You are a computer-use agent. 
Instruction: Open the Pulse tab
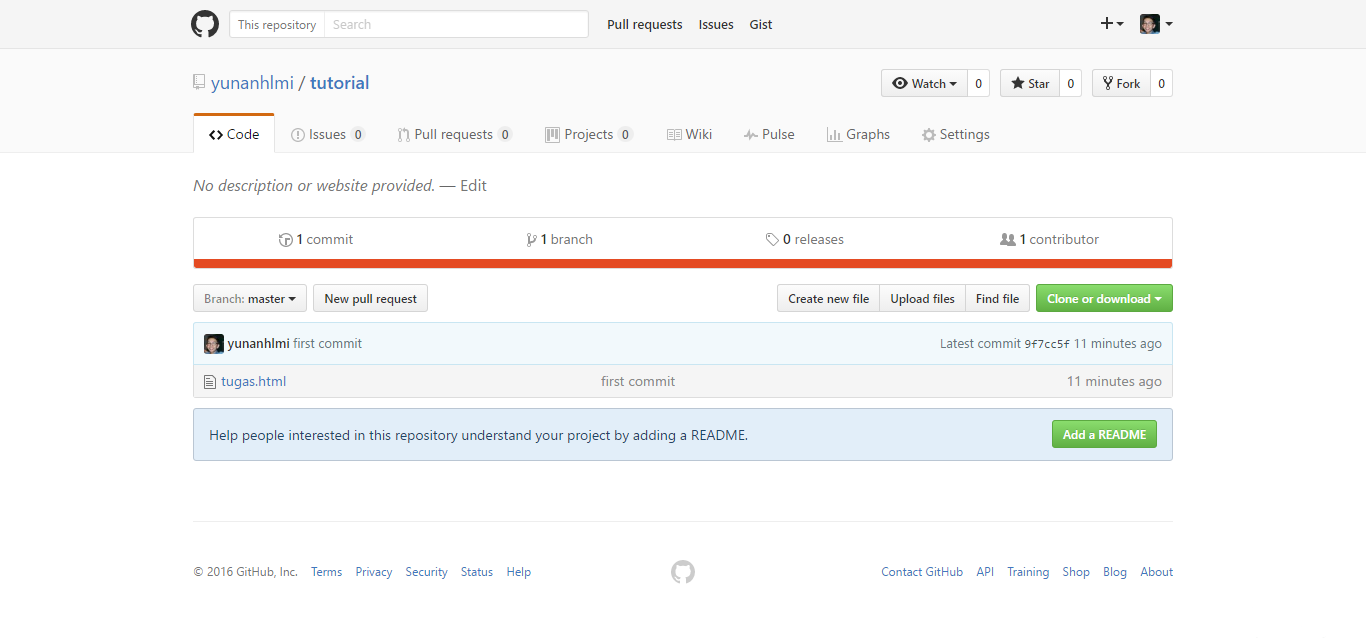point(769,134)
